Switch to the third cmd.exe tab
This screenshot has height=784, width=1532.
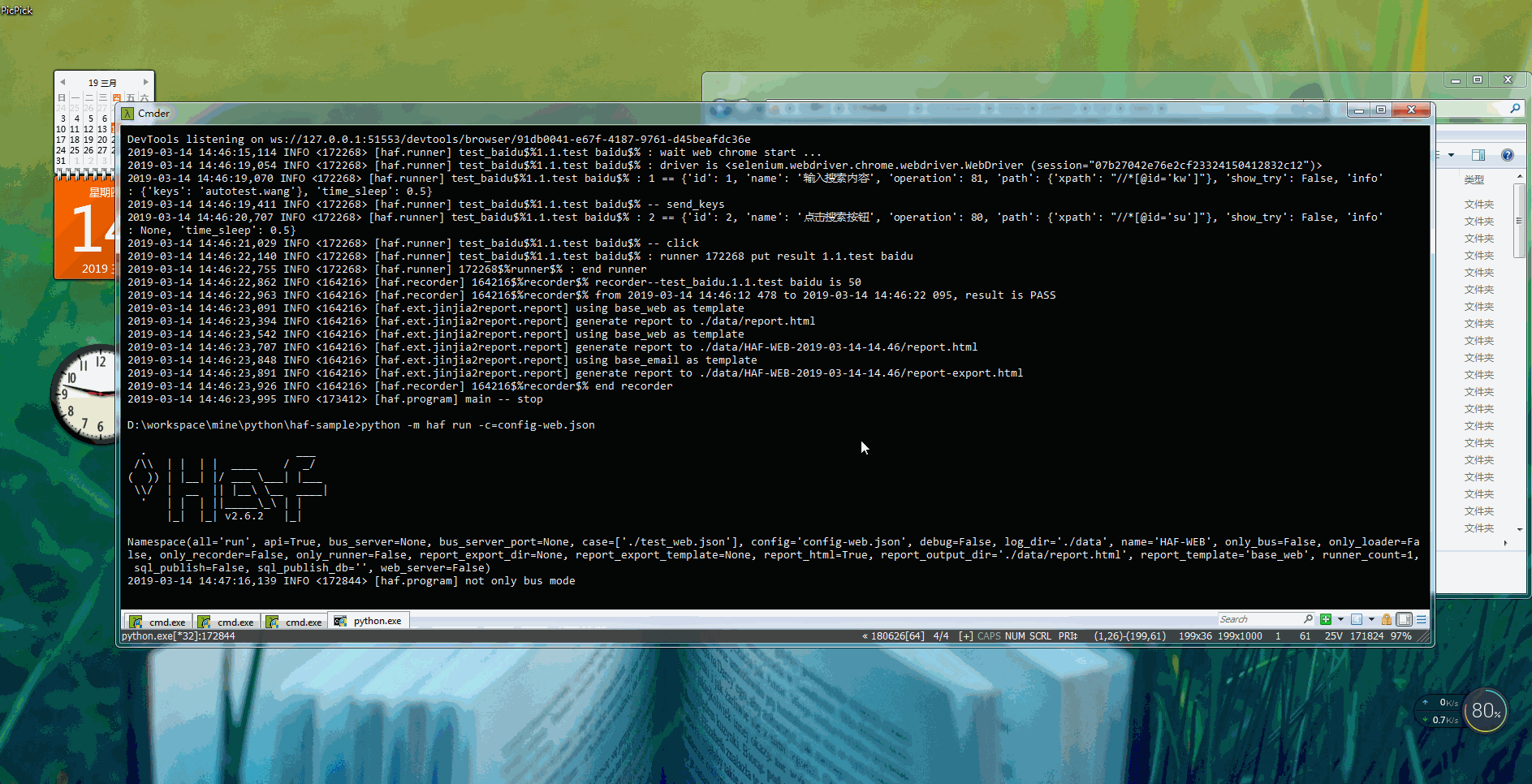coord(295,622)
